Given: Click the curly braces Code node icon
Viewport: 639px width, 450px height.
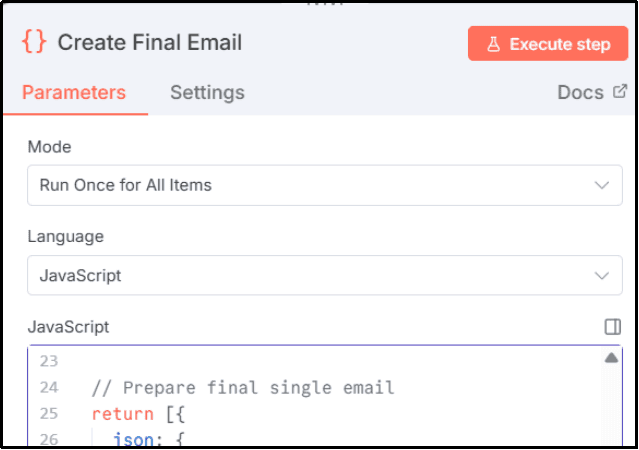Looking at the screenshot, I should 34,42.
